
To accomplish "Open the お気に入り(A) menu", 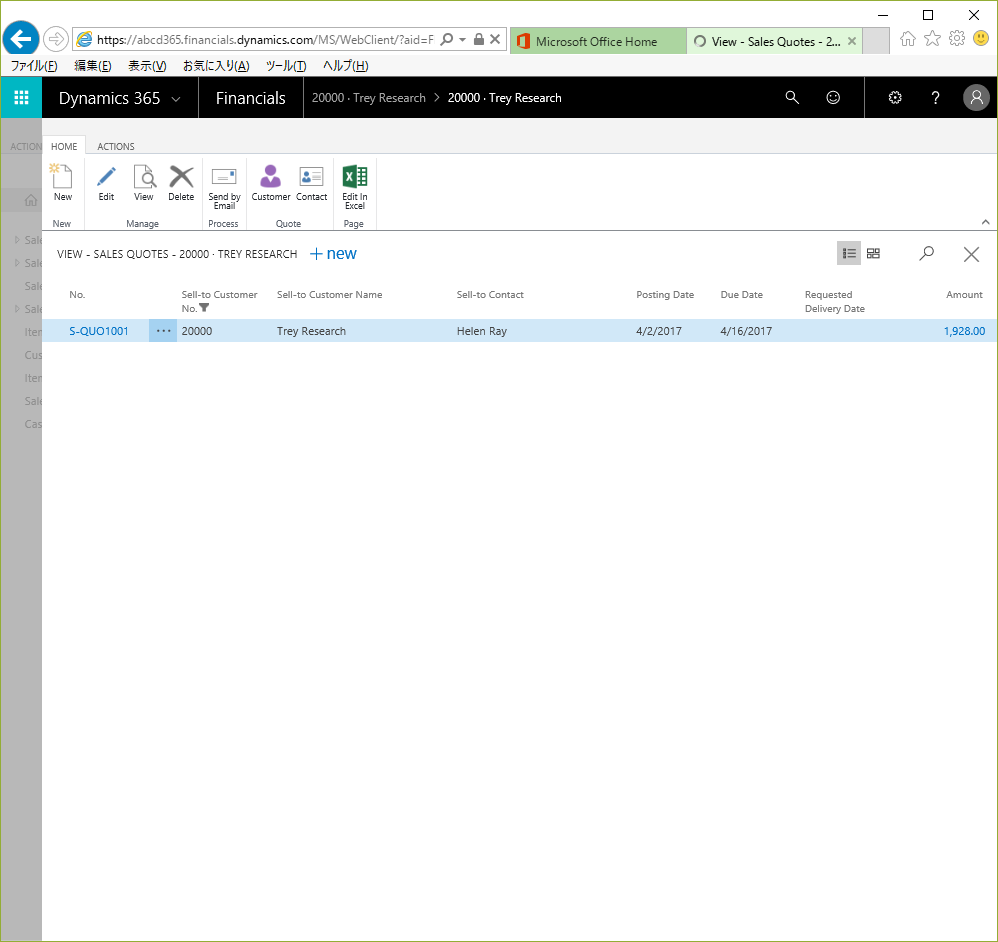I will [216, 66].
